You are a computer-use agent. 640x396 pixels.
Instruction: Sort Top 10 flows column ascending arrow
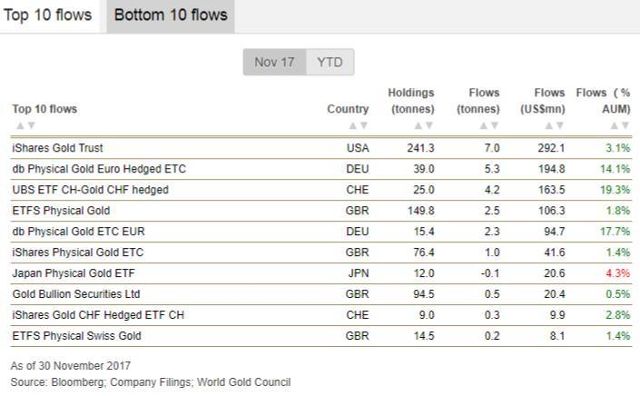(20, 126)
